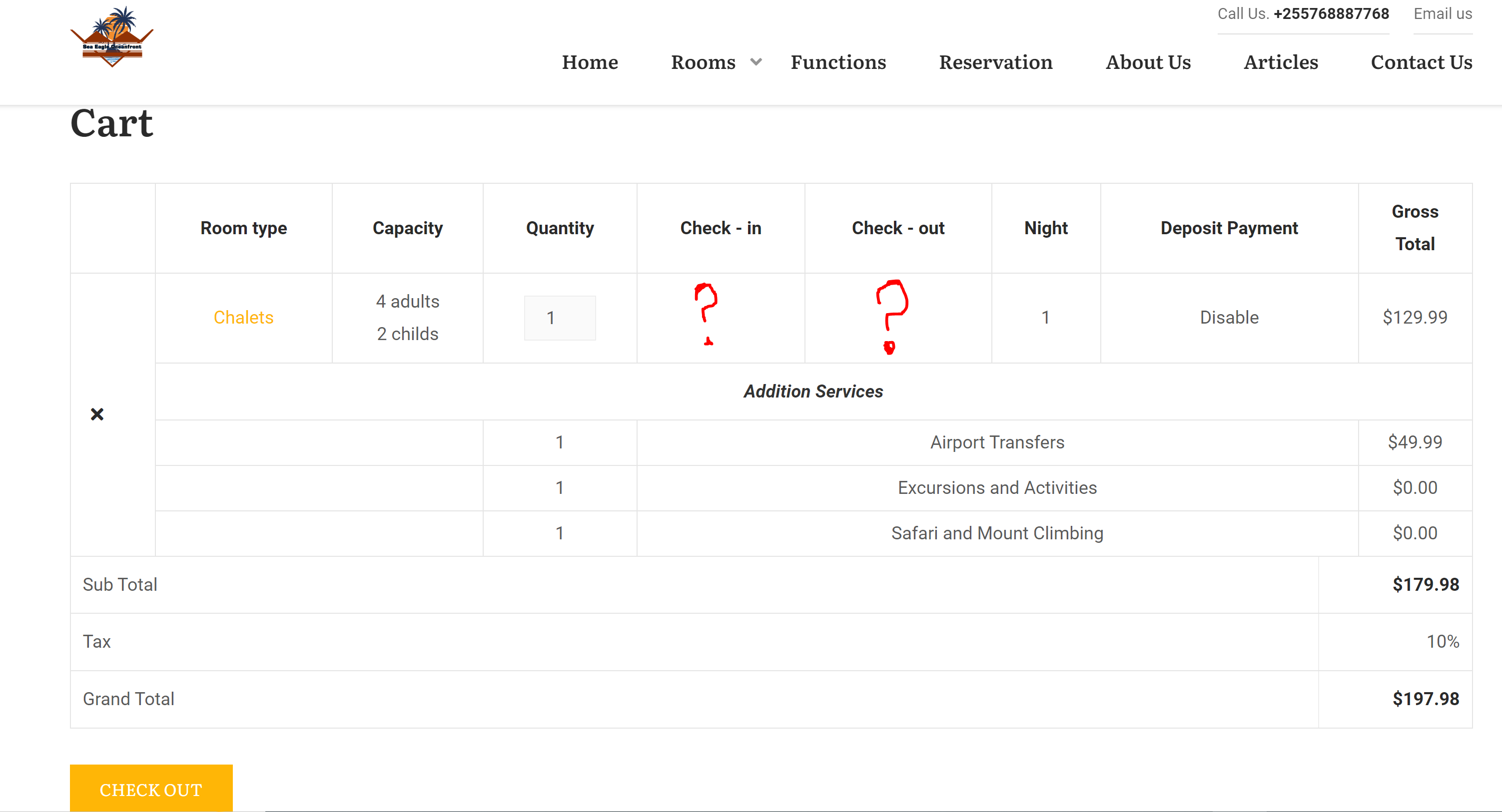Focus the Chalets quantity input field

coord(560,318)
